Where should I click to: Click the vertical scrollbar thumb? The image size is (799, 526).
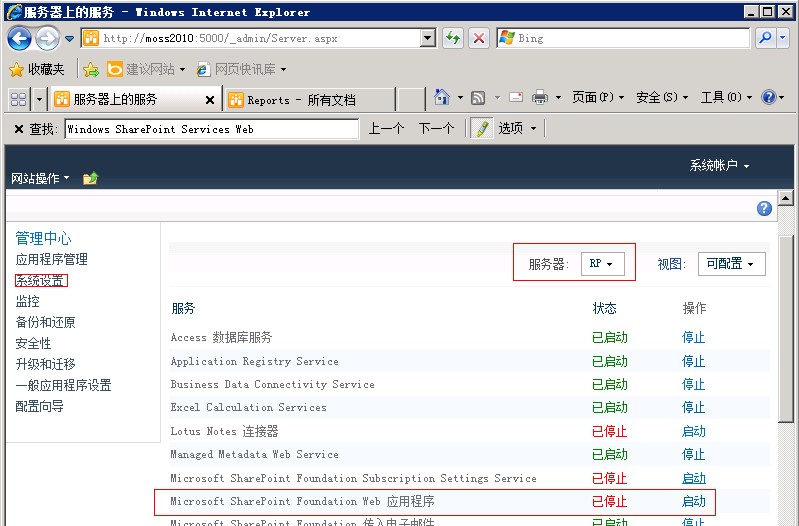coord(786,329)
